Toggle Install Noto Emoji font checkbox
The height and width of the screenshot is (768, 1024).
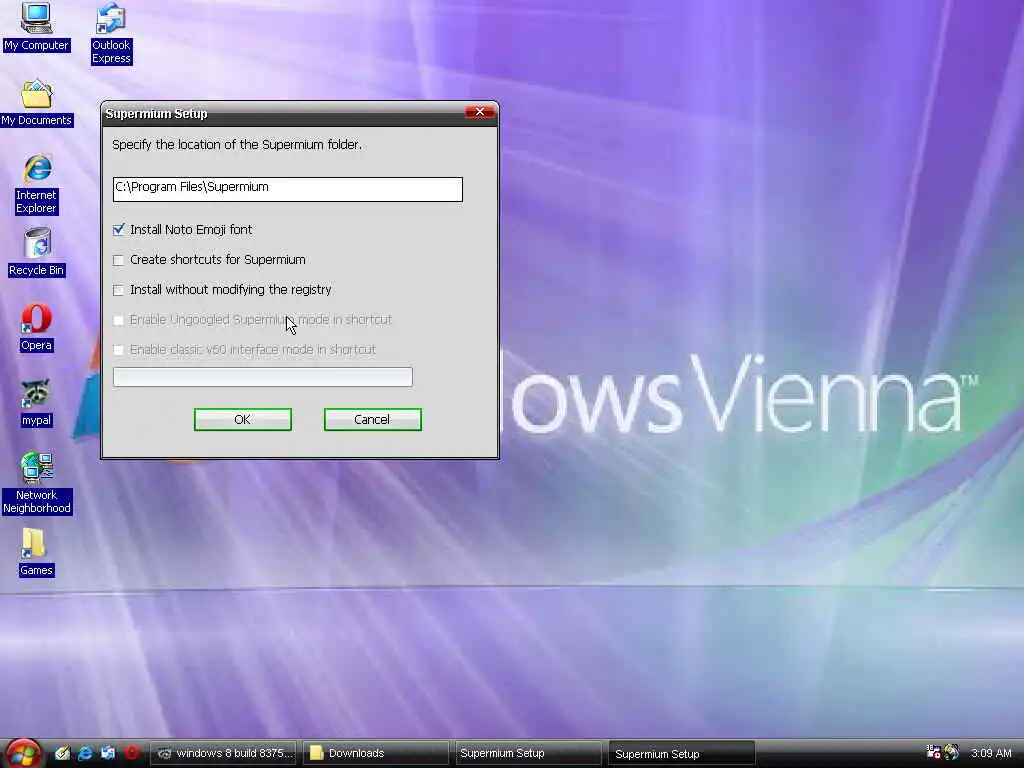tap(118, 230)
